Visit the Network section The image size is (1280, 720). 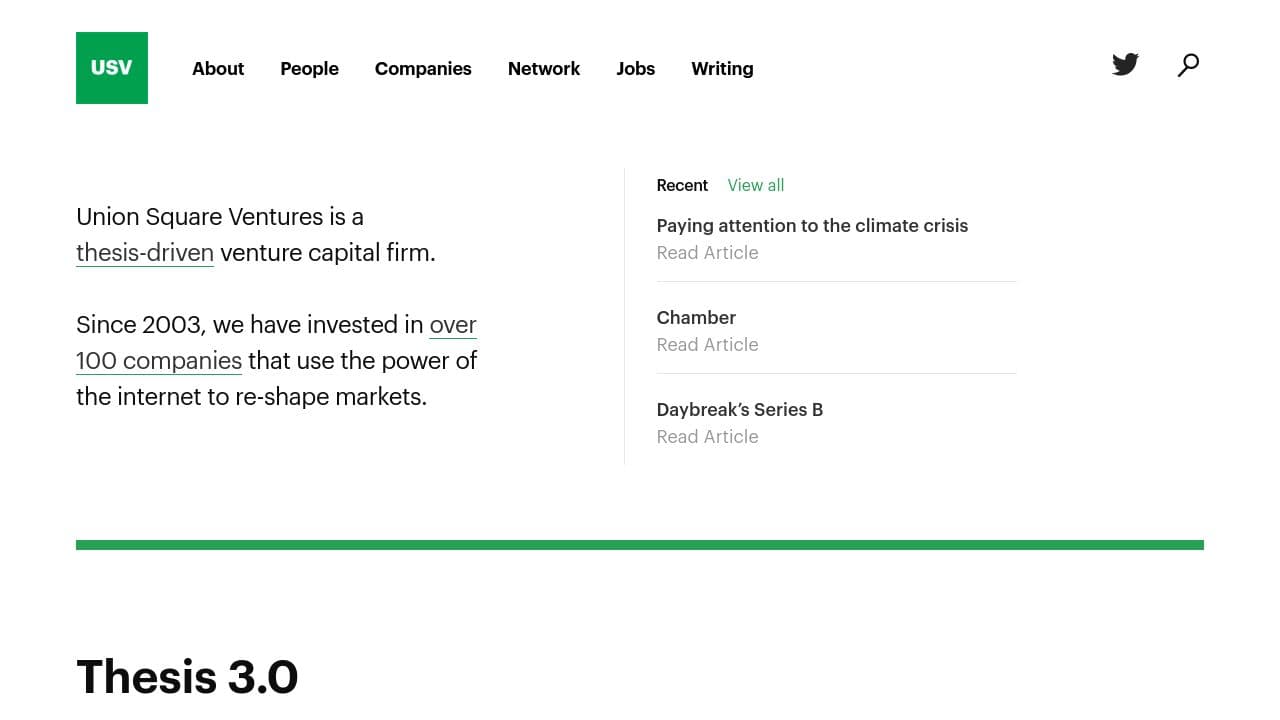click(x=544, y=68)
